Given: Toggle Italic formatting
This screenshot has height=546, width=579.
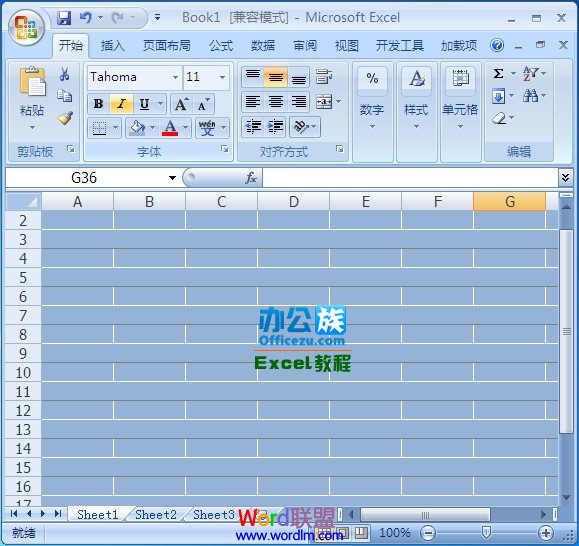Looking at the screenshot, I should (x=121, y=104).
